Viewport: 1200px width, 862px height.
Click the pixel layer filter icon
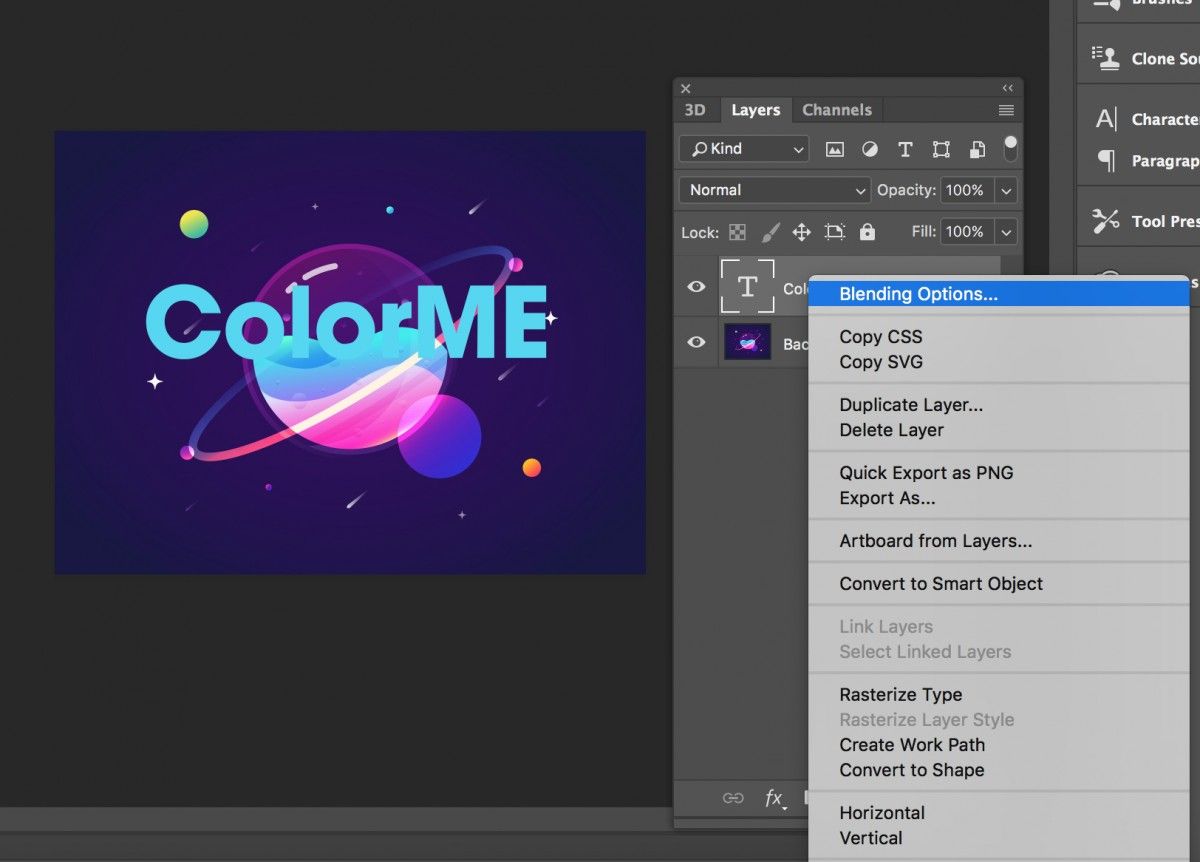pos(834,149)
